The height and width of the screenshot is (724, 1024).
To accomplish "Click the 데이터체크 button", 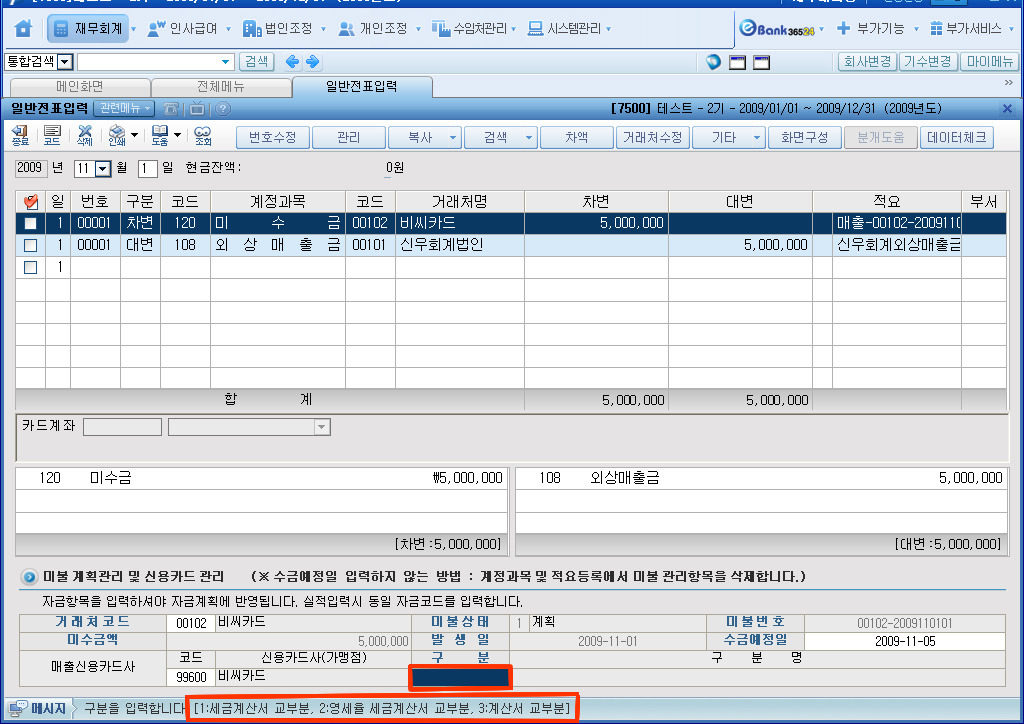I will (957, 137).
